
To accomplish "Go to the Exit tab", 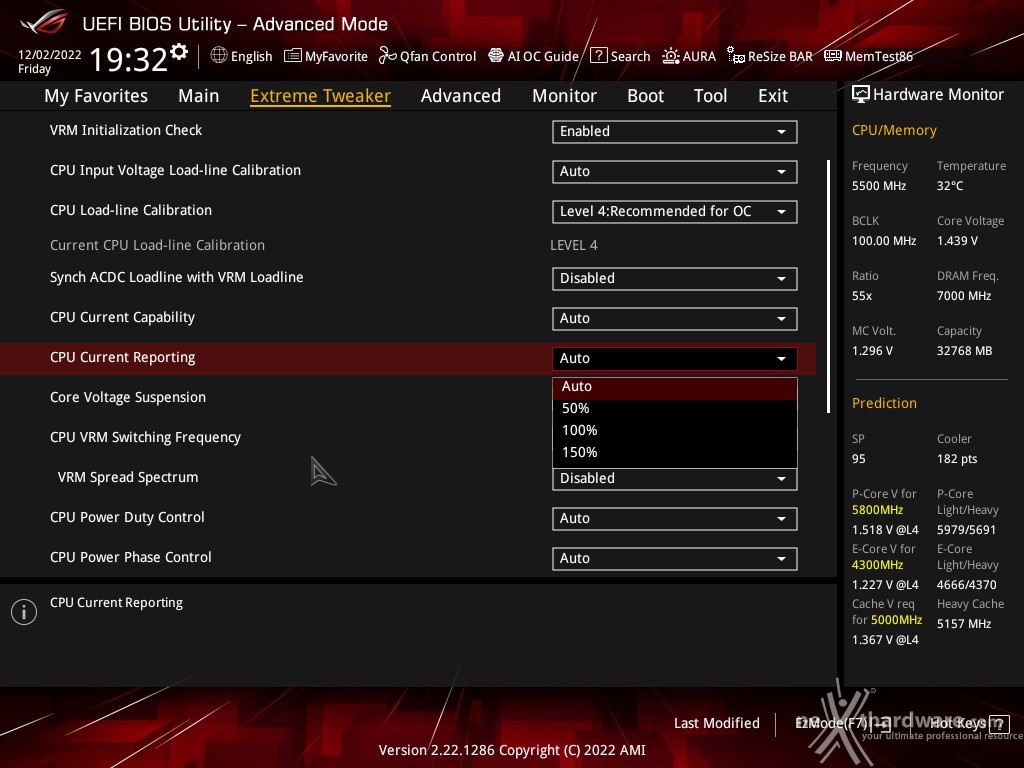I will [x=773, y=96].
